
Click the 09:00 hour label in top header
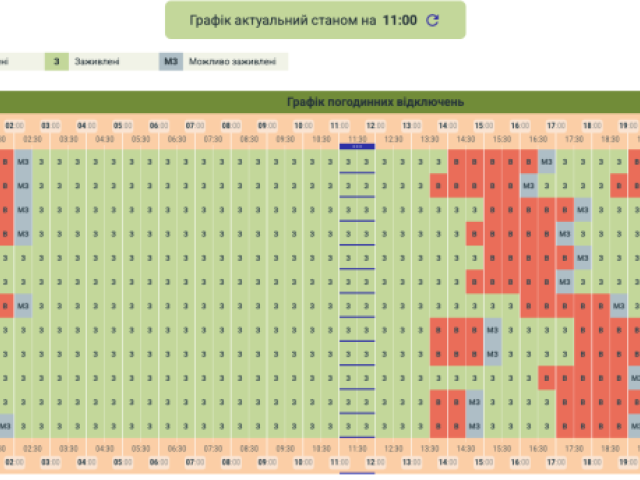pos(267,125)
